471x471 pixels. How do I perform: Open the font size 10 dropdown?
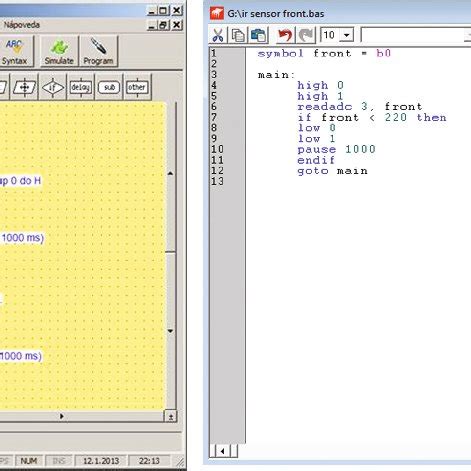point(347,35)
